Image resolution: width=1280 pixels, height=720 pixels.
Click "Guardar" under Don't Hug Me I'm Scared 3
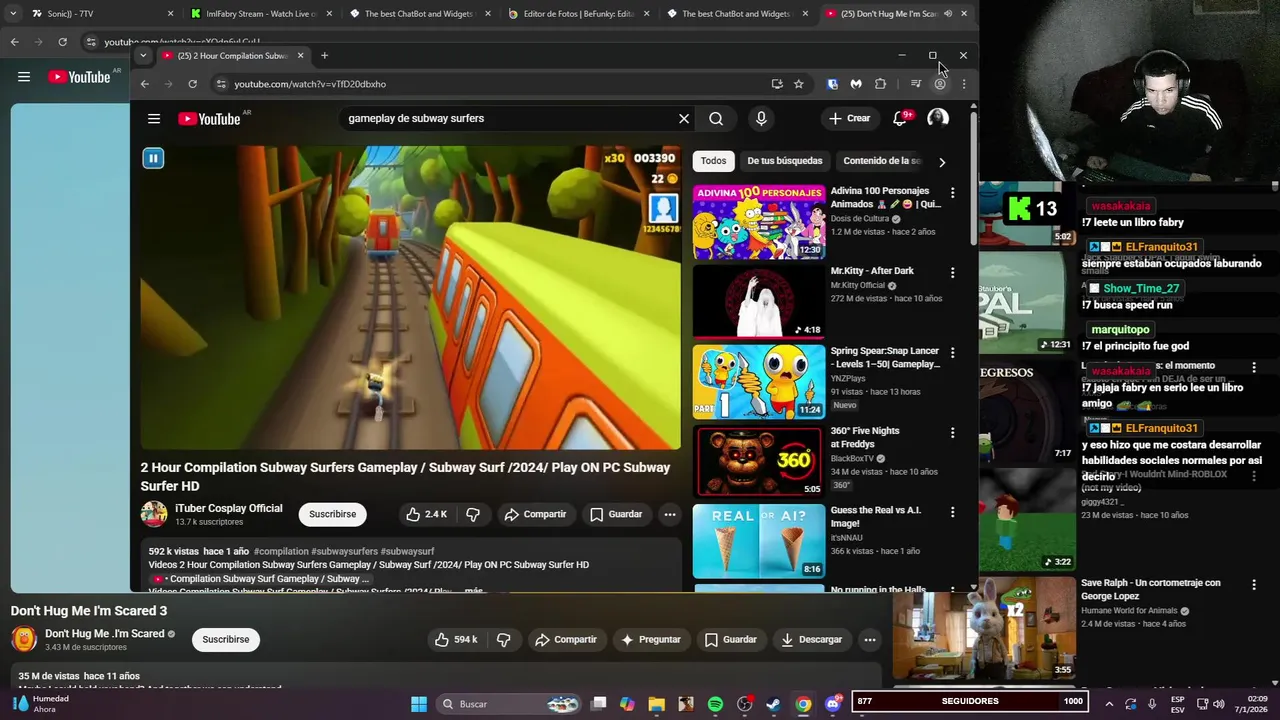point(730,639)
